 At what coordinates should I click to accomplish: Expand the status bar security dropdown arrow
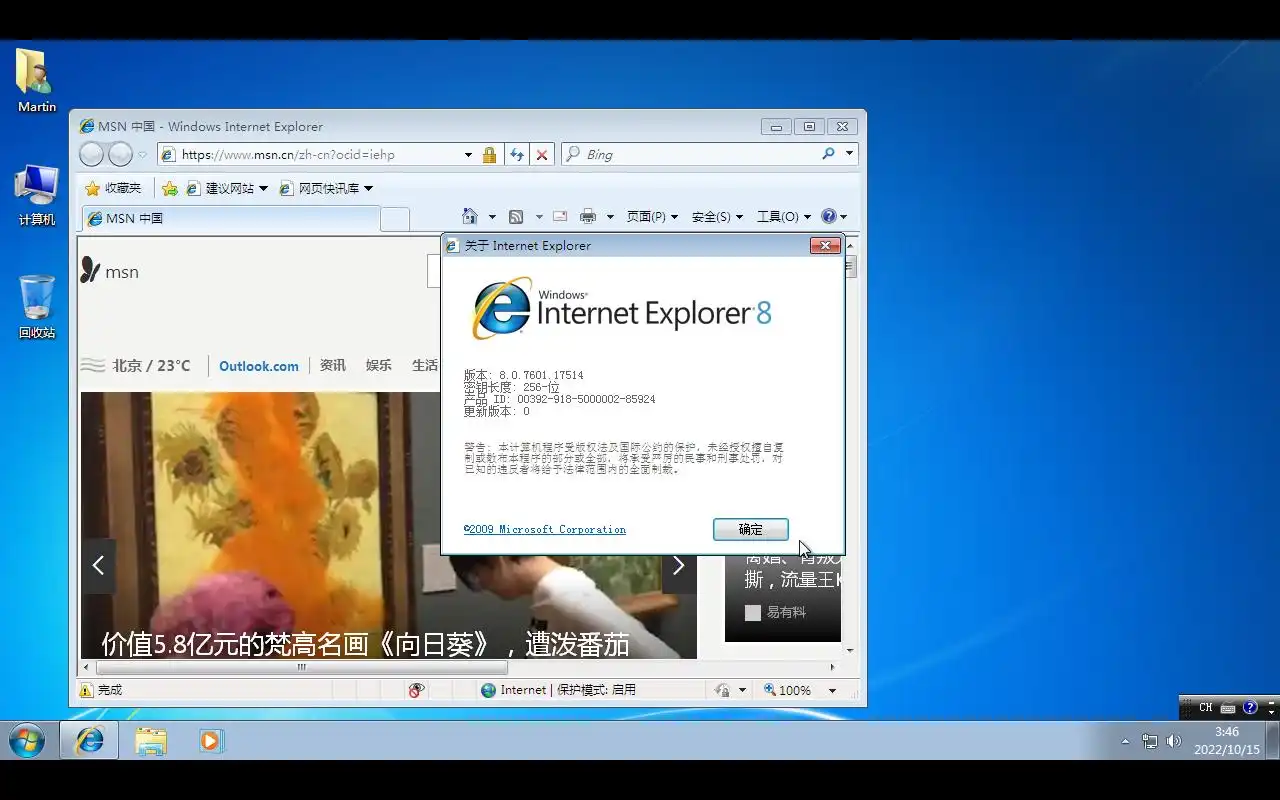coord(742,690)
